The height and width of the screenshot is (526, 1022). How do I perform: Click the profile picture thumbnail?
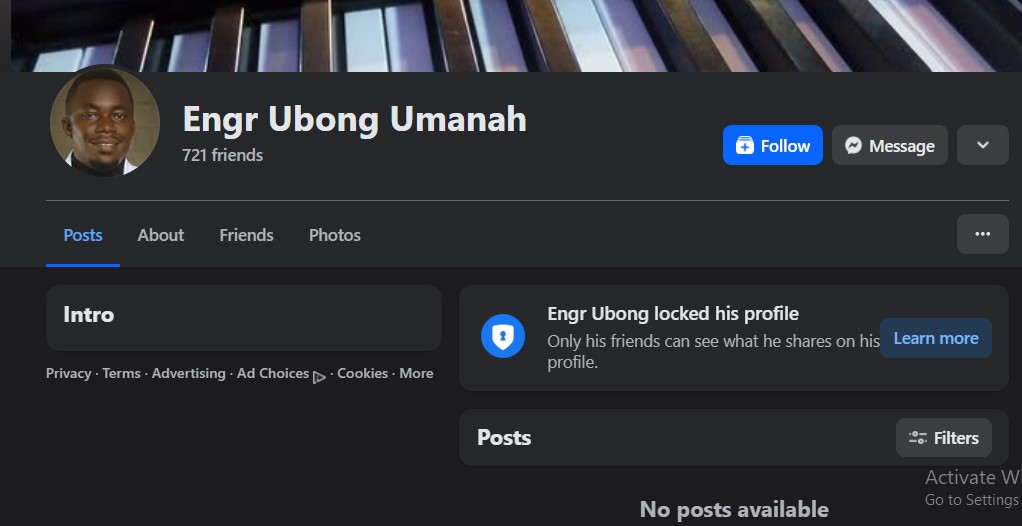click(104, 121)
